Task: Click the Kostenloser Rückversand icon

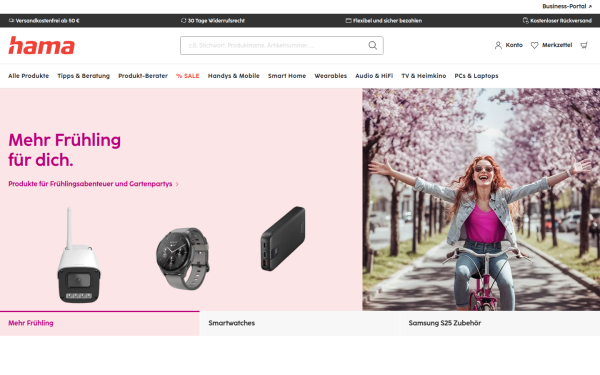Action: tap(525, 21)
